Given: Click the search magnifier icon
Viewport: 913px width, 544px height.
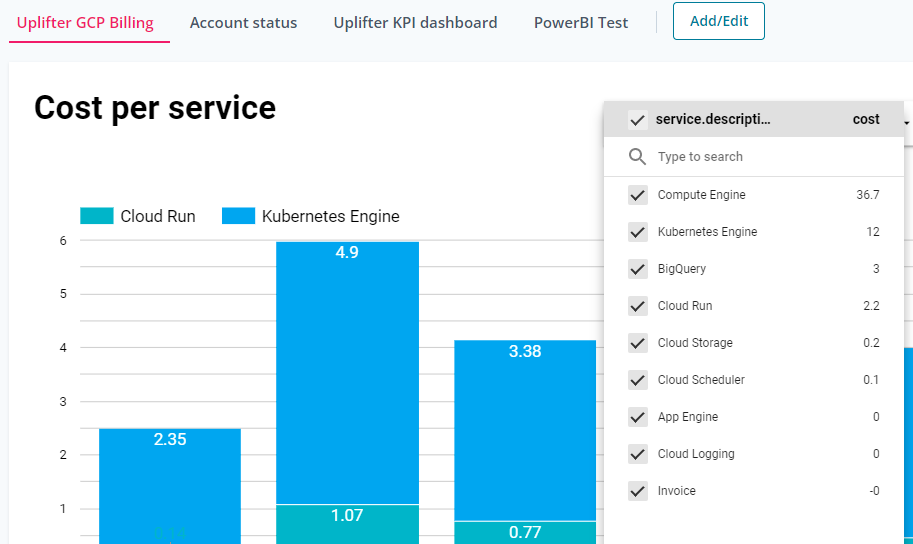Looking at the screenshot, I should pos(638,157).
